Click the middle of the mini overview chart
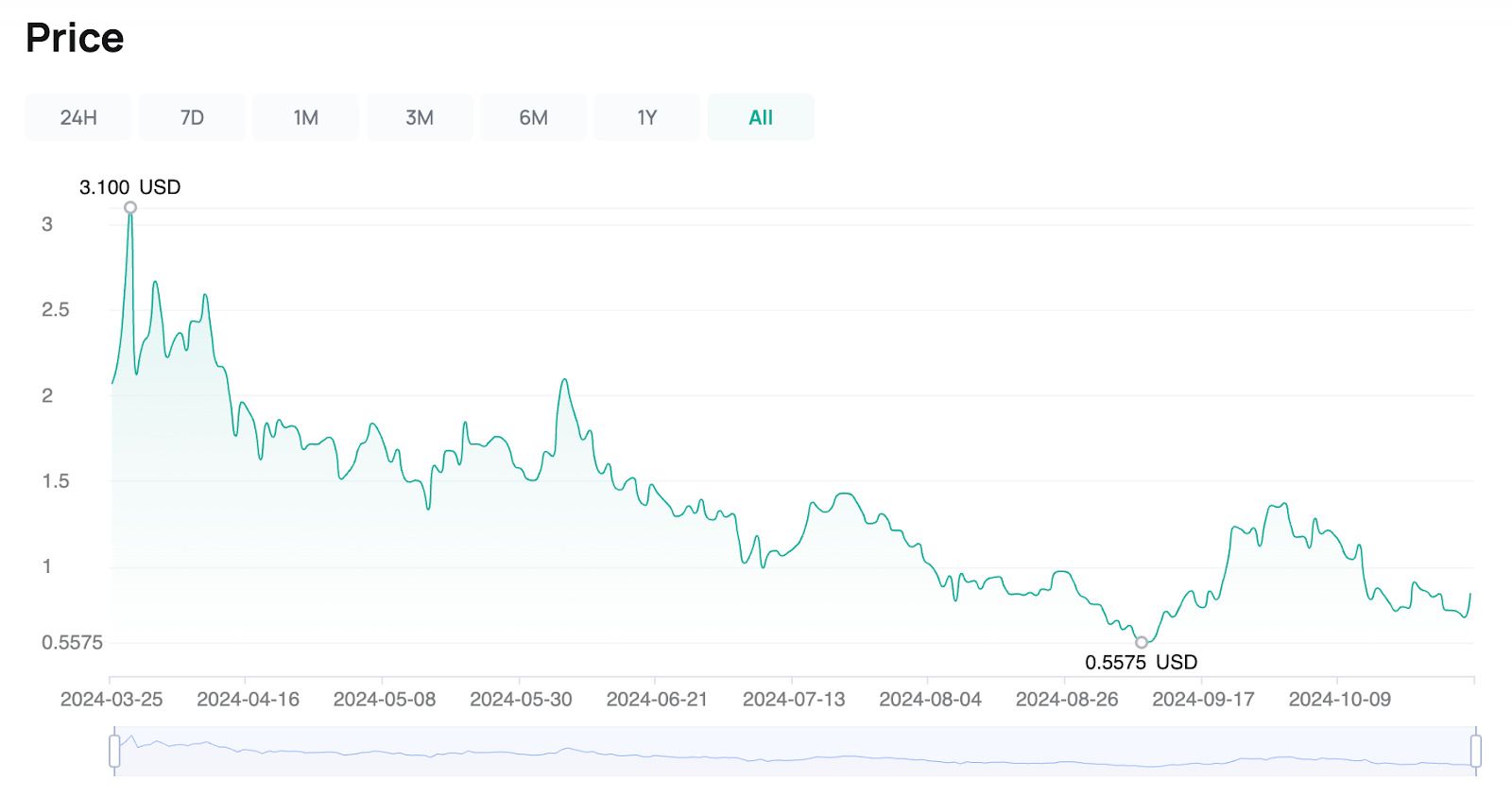1512x798 pixels. [x=794, y=752]
